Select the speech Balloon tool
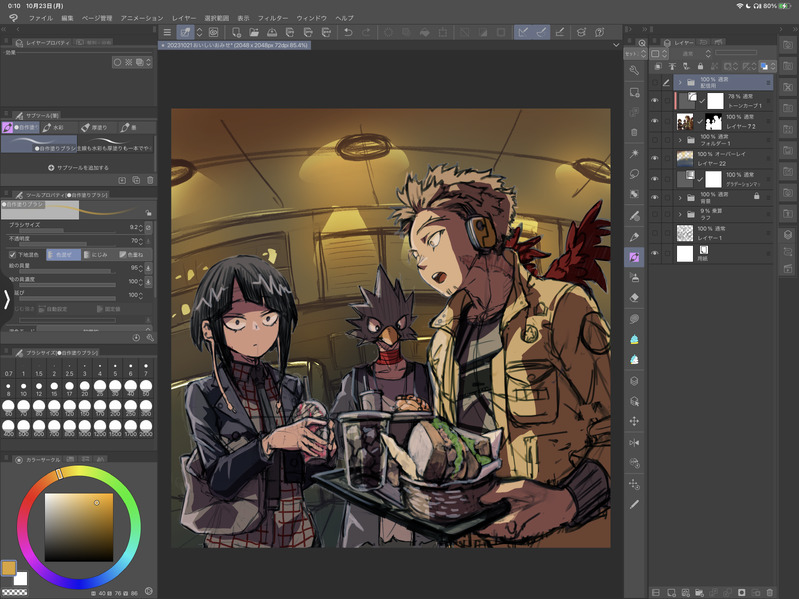Viewport: 799px width, 599px height. [634, 319]
